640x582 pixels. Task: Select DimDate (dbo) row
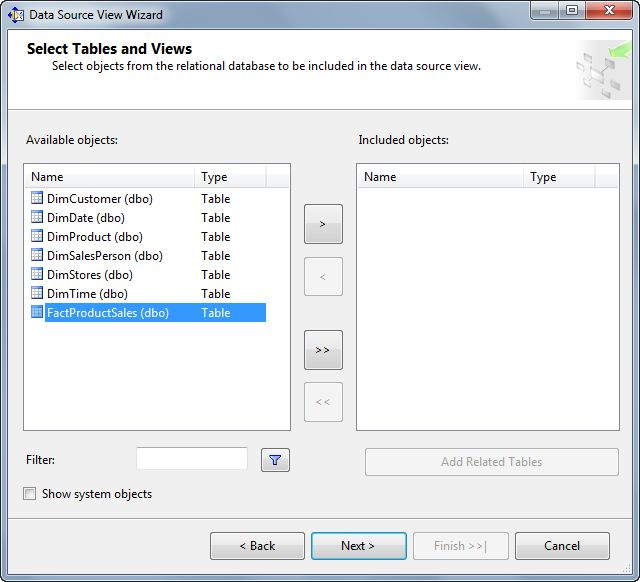pyautogui.click(x=149, y=218)
